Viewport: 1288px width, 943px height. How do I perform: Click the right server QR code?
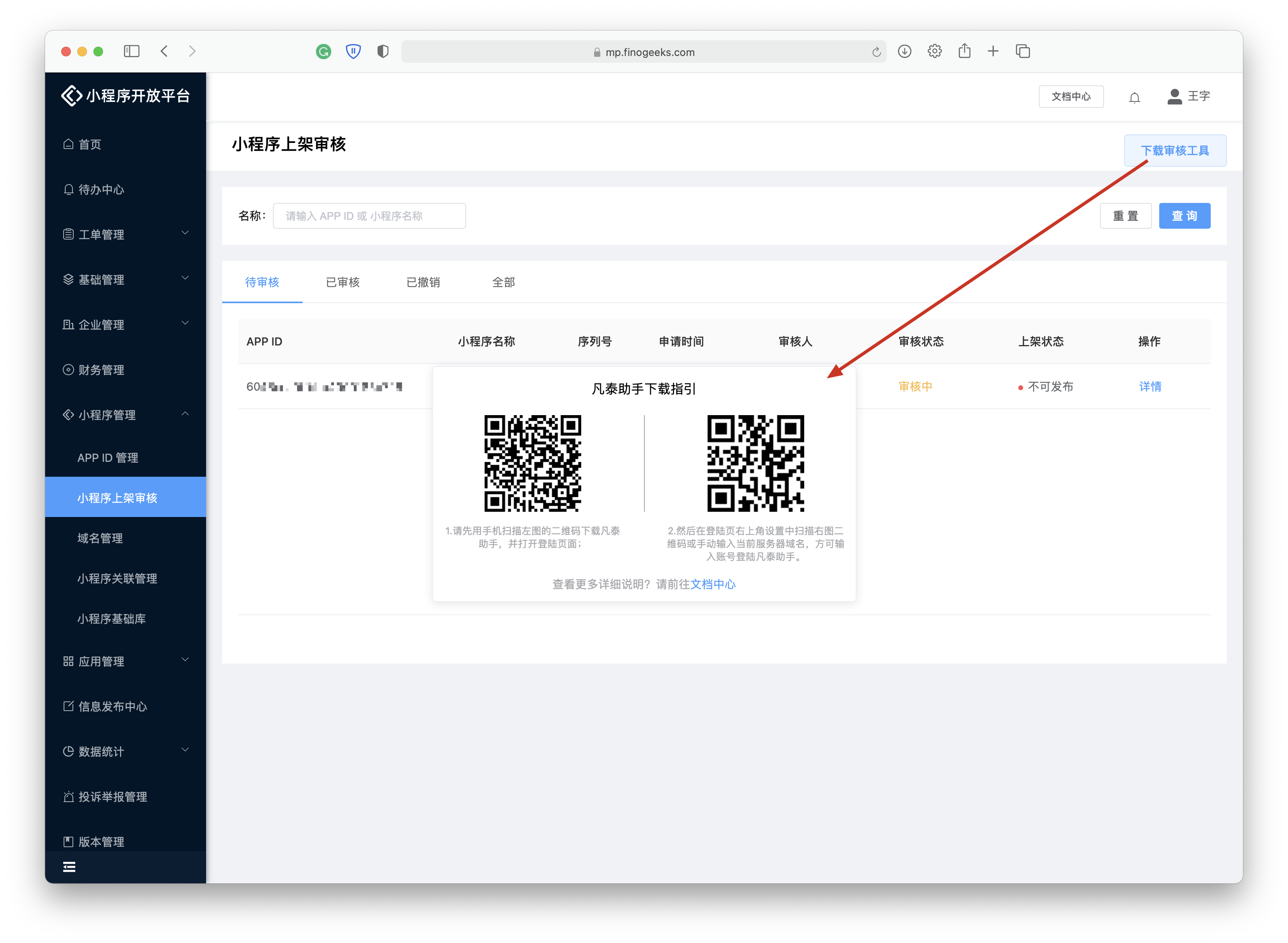click(x=755, y=463)
